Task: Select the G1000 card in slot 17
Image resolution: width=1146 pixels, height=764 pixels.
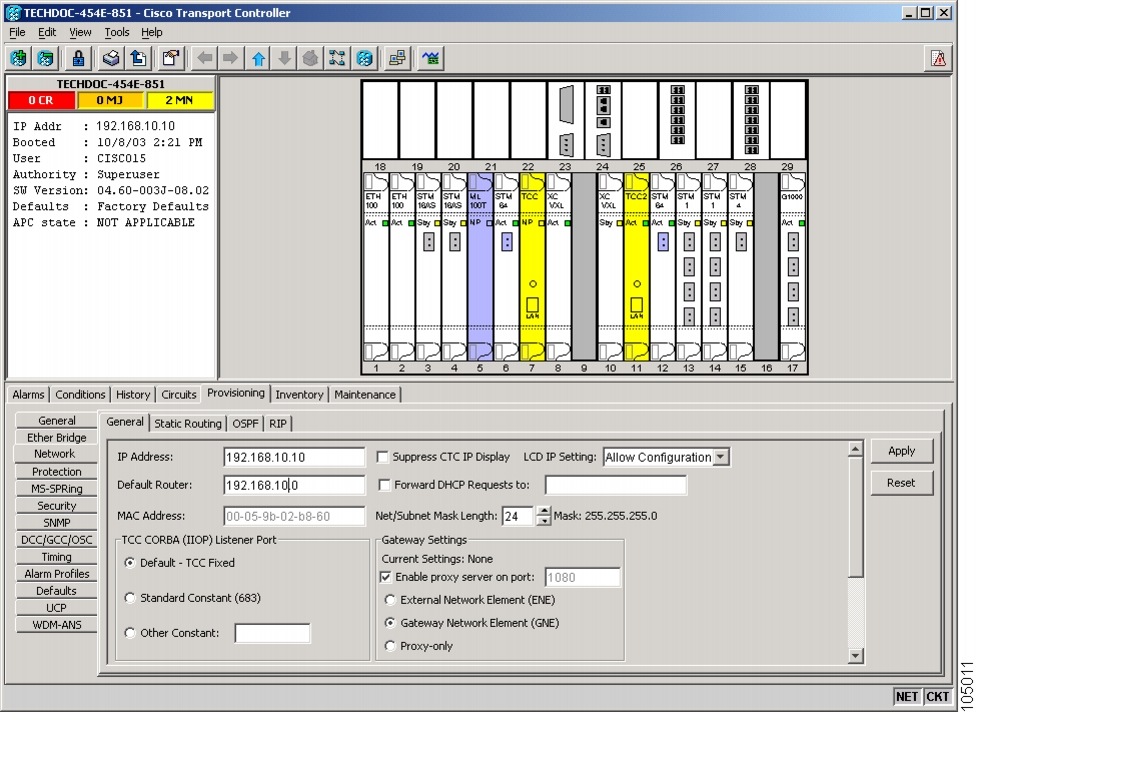Action: tap(793, 267)
